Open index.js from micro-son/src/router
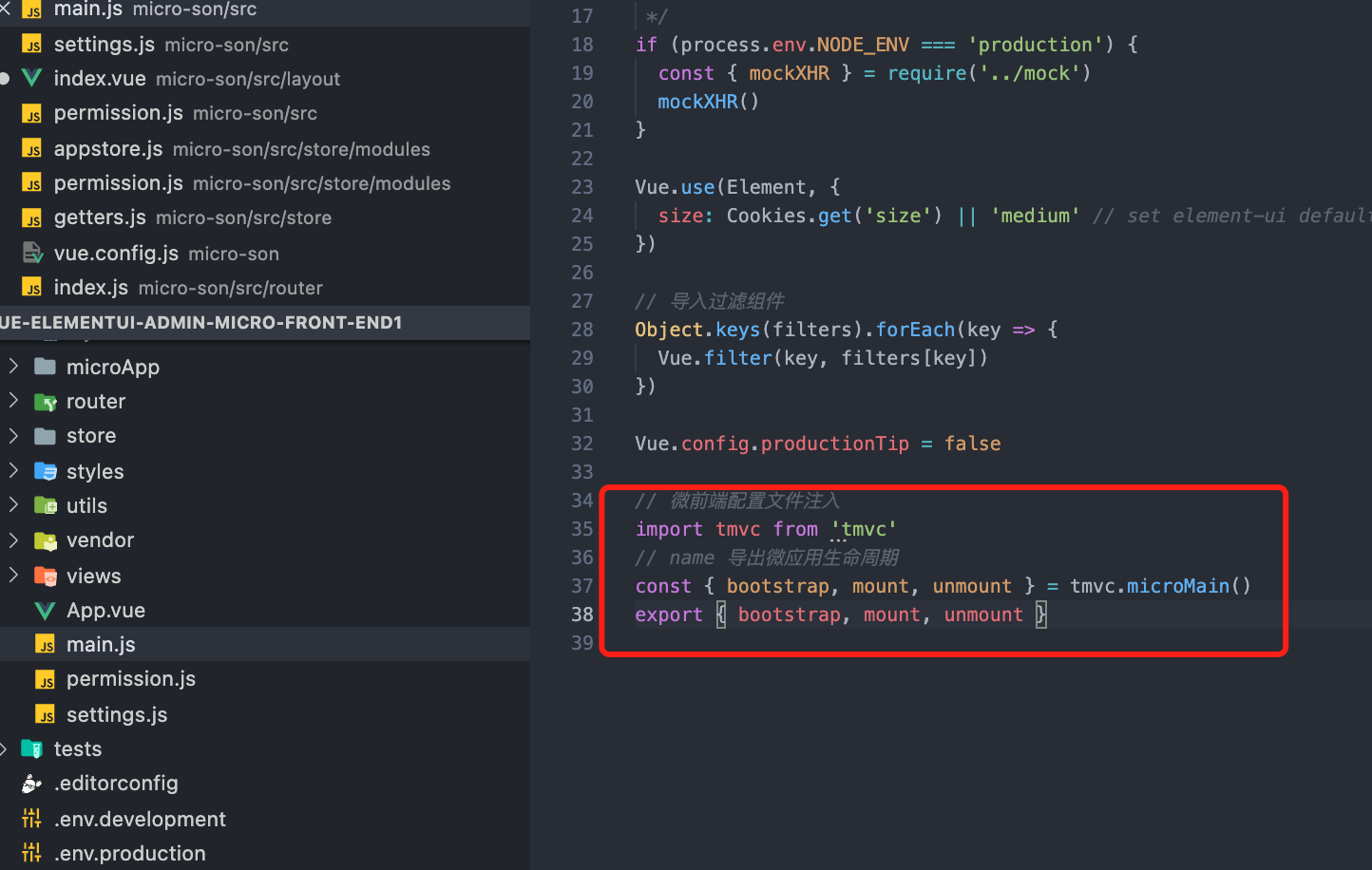 pos(265,288)
